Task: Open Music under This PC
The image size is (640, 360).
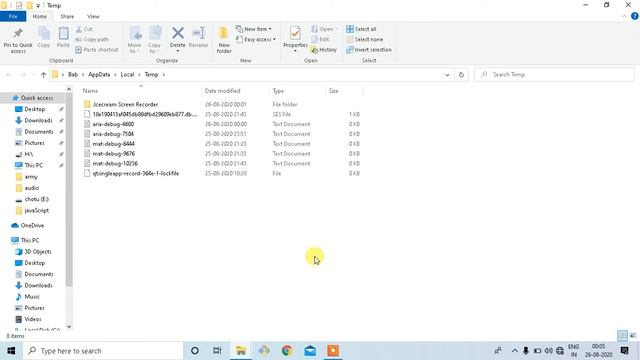Action: 31,297
